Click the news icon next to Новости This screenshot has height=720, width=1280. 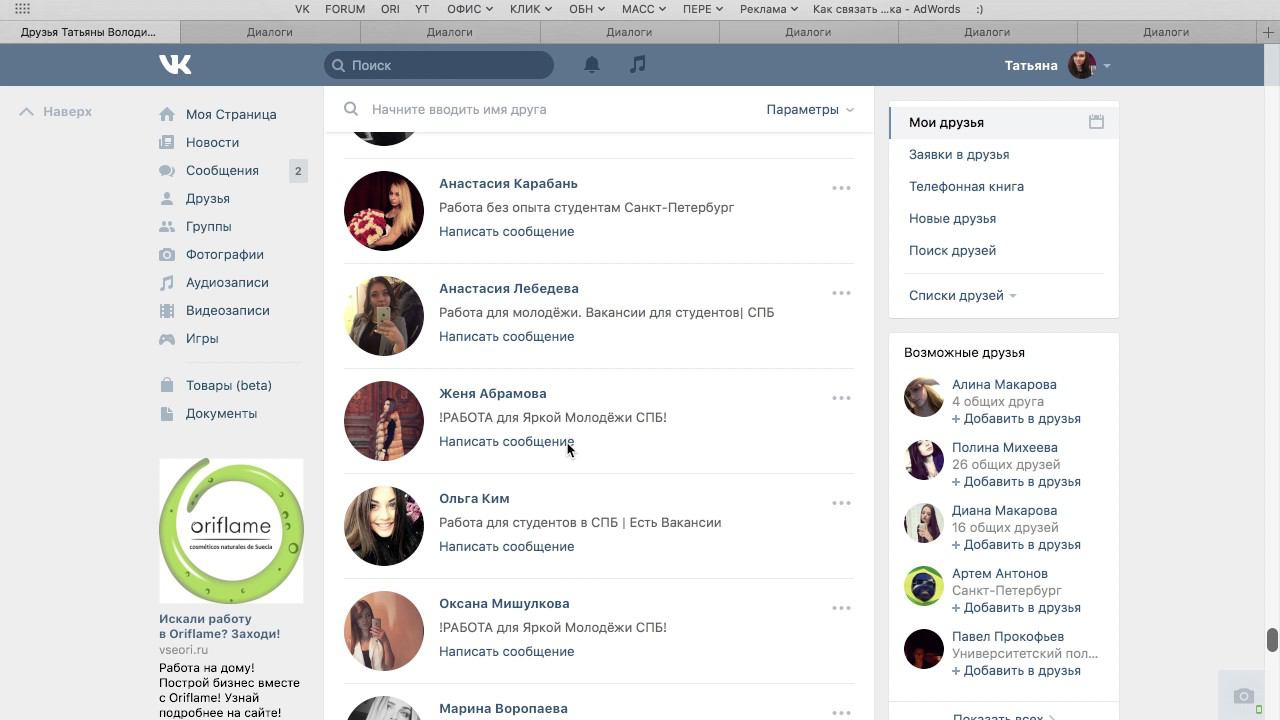click(x=167, y=142)
